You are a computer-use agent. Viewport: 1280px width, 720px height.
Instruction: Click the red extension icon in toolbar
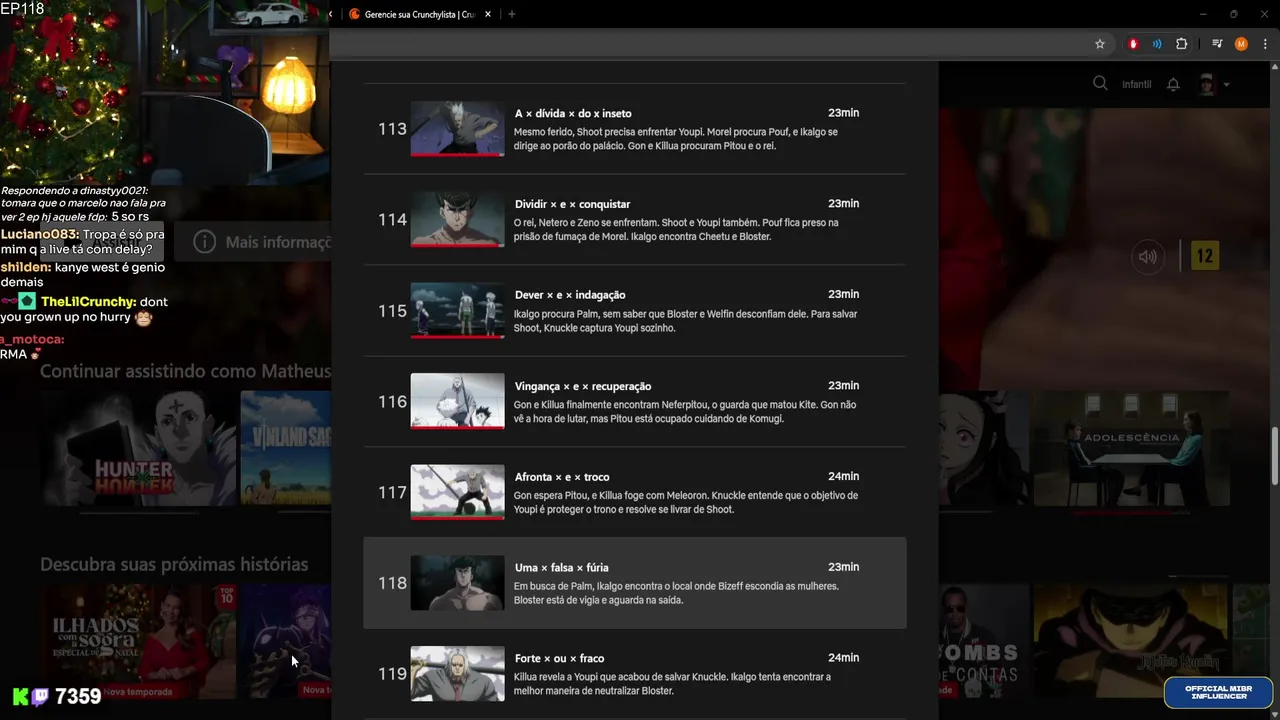[1133, 44]
